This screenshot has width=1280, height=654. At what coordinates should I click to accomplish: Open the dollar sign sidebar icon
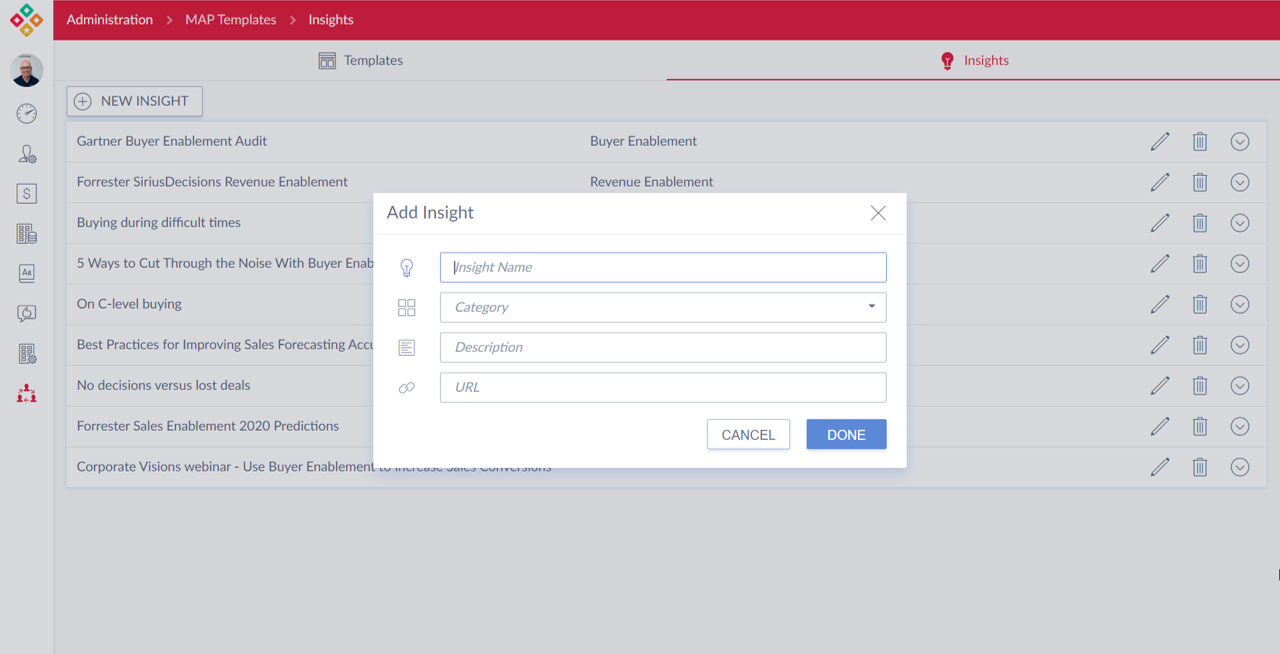[x=27, y=194]
